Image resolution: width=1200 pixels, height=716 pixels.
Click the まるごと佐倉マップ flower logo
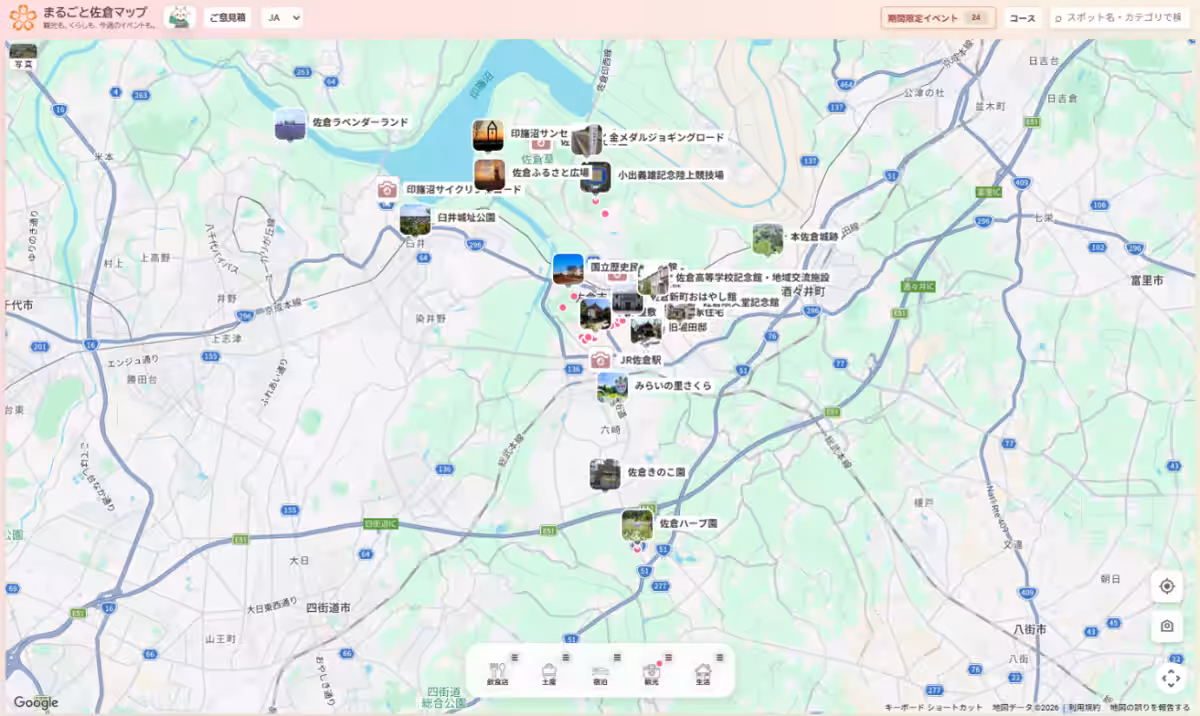(22, 17)
